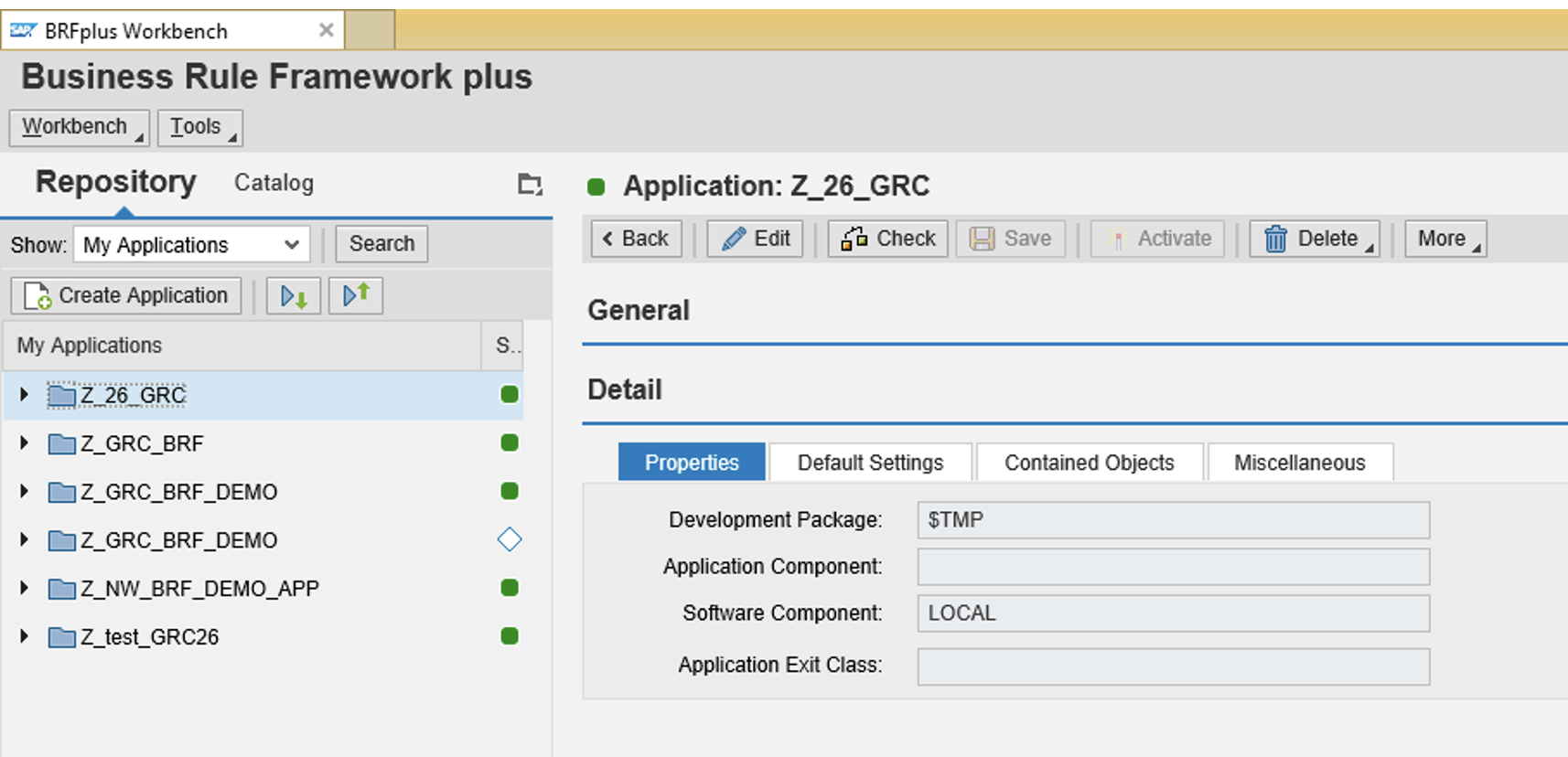Click the green status icon of Z_26_GRC row
Screen dimensions: 1568x757
coord(510,394)
